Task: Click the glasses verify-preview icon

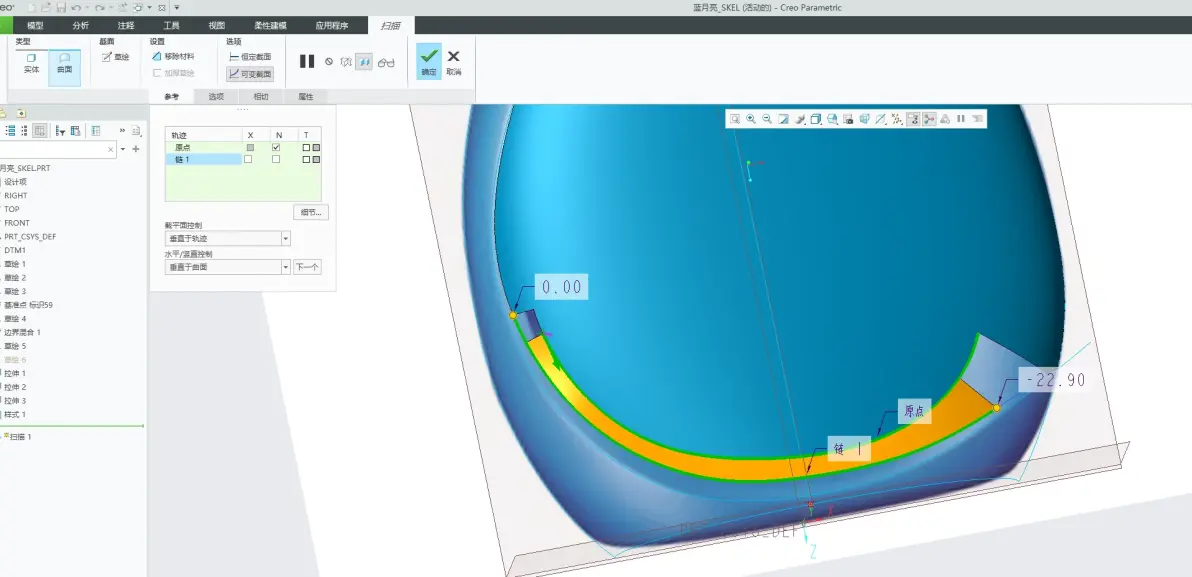Action: (x=386, y=62)
